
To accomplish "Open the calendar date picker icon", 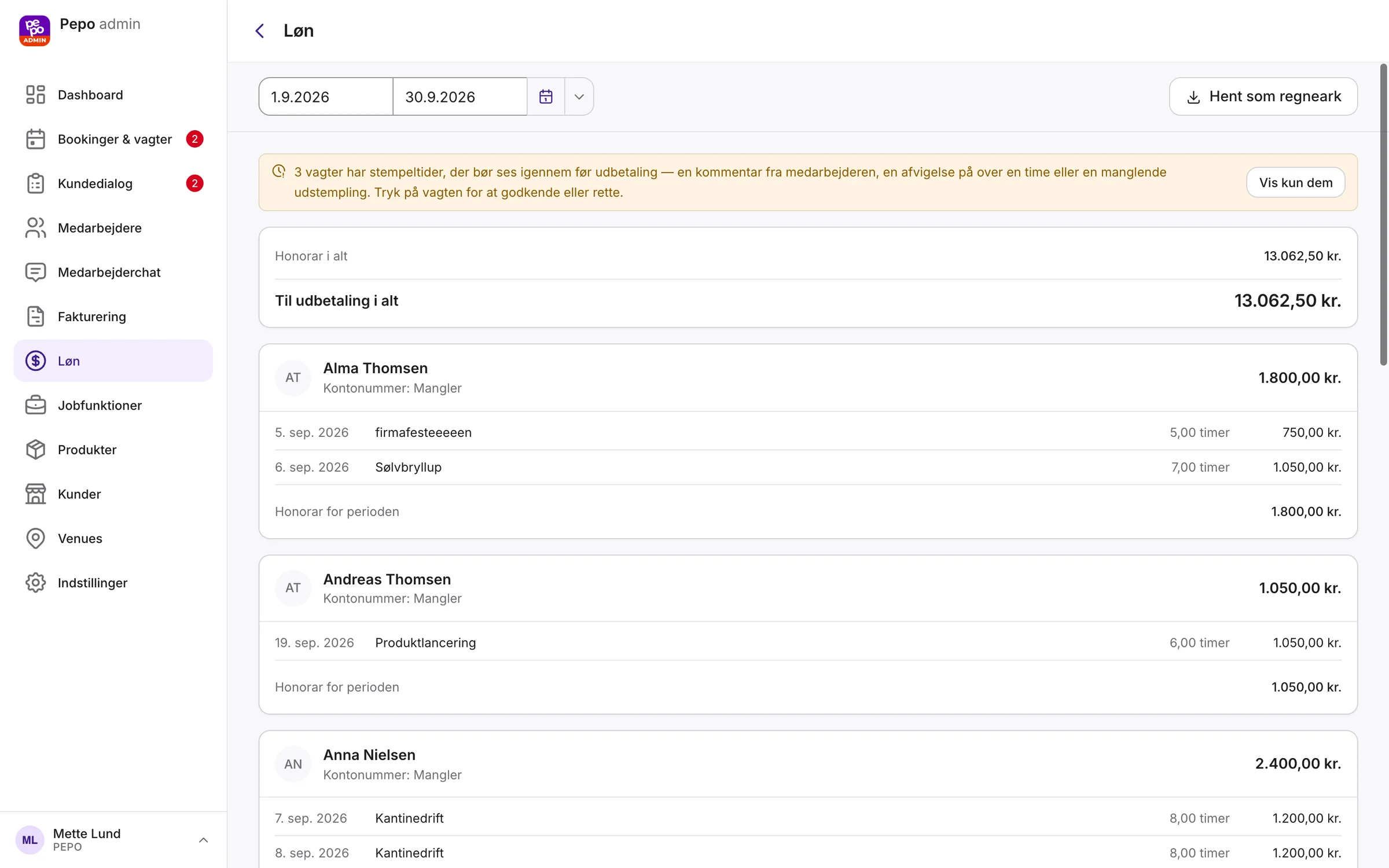I will (546, 97).
